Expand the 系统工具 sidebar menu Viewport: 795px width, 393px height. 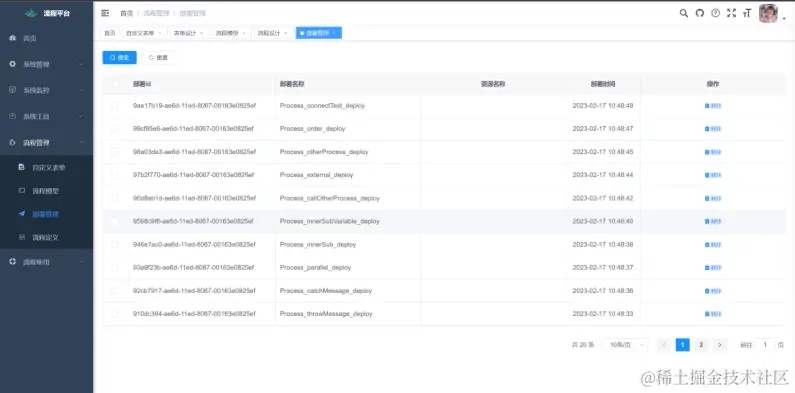pos(46,117)
